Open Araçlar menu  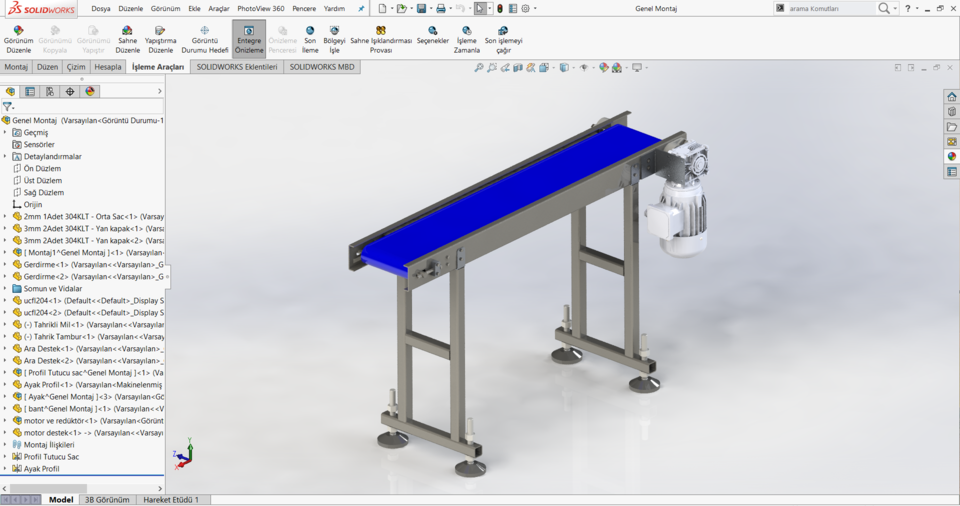pos(219,9)
